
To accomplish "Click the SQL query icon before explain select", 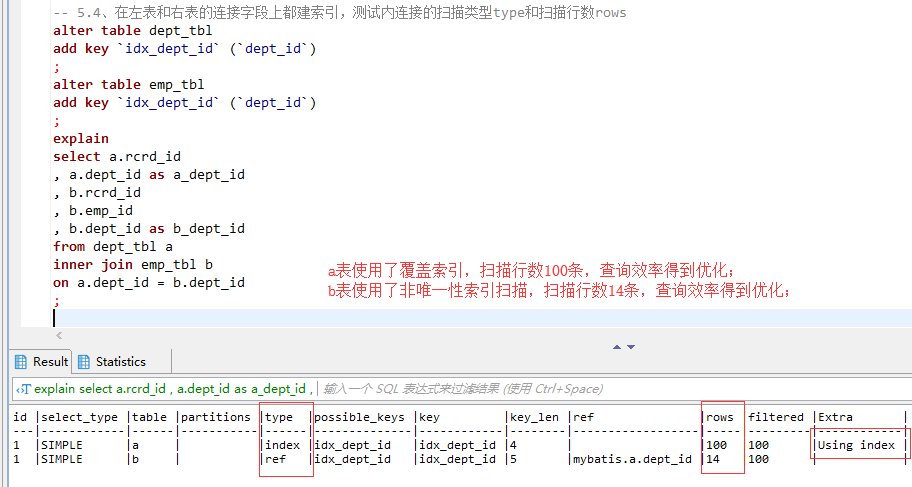I will point(23,389).
